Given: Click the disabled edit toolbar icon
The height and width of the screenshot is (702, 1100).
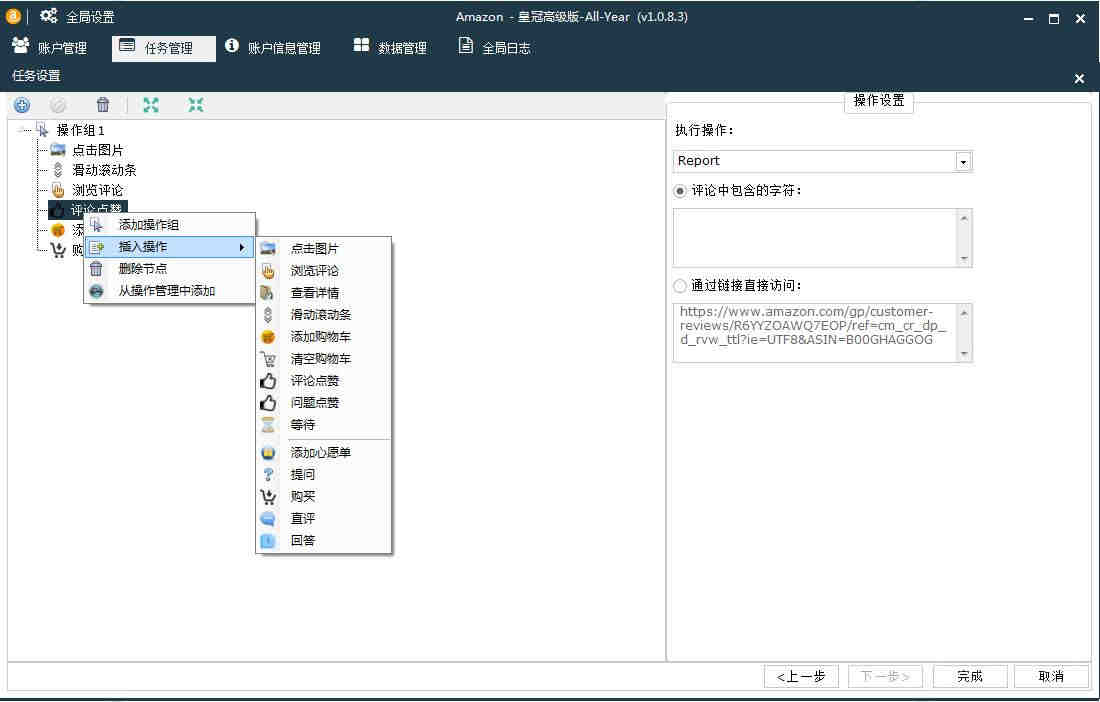Looking at the screenshot, I should (58, 105).
